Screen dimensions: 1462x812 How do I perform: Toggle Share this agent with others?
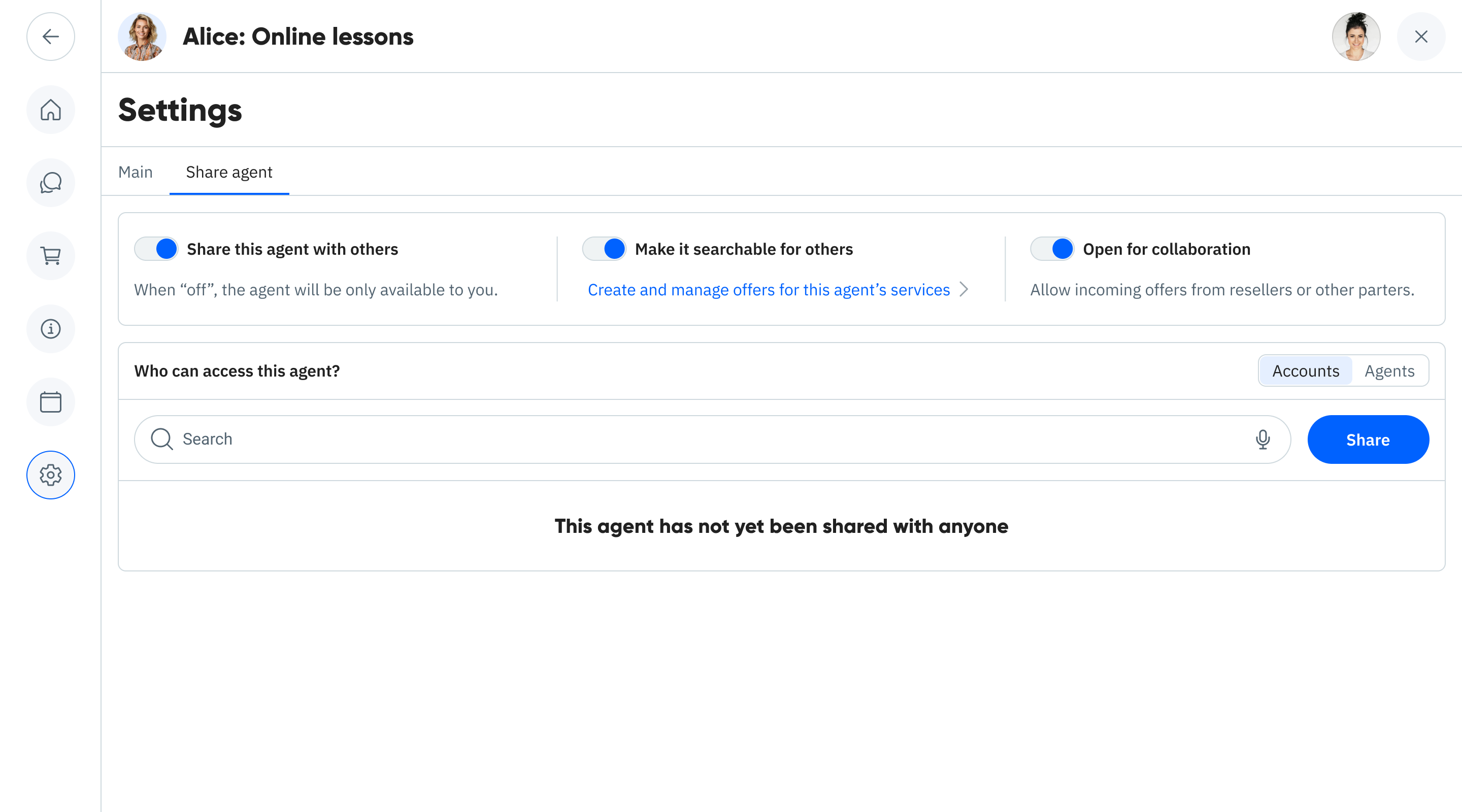pyautogui.click(x=156, y=249)
